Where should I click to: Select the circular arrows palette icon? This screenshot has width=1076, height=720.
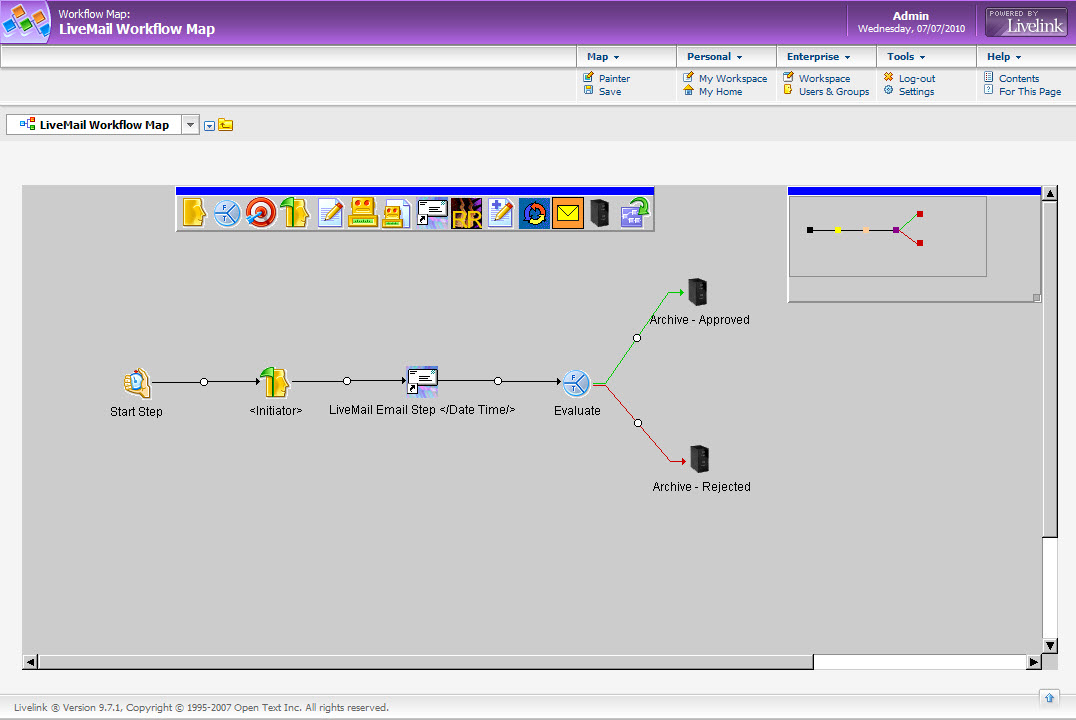(x=534, y=213)
